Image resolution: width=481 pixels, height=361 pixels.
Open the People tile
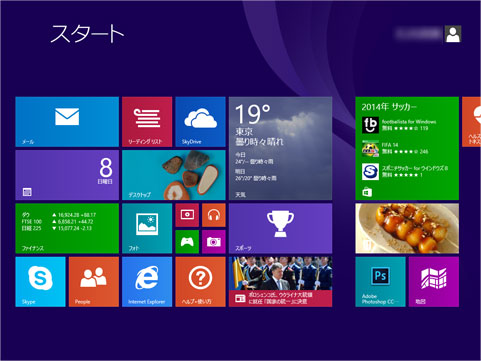click(x=94, y=282)
